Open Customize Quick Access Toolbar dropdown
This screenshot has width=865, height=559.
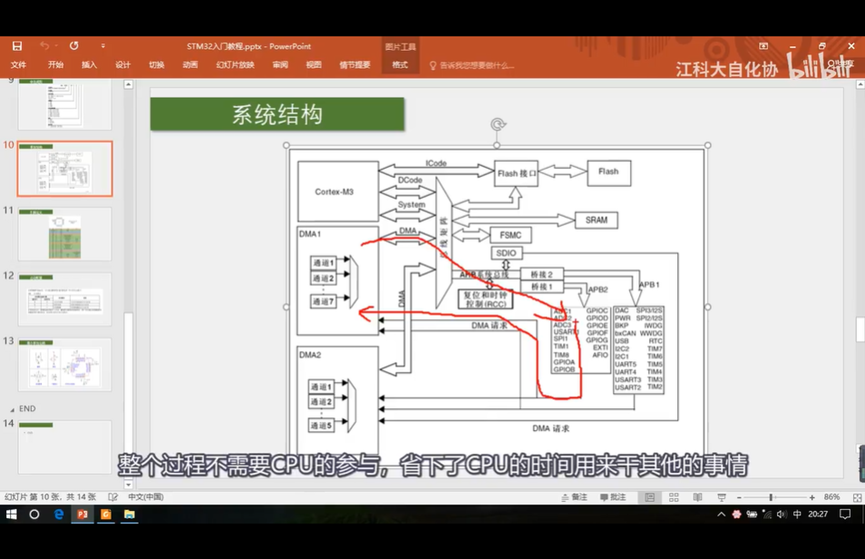pyautogui.click(x=103, y=46)
